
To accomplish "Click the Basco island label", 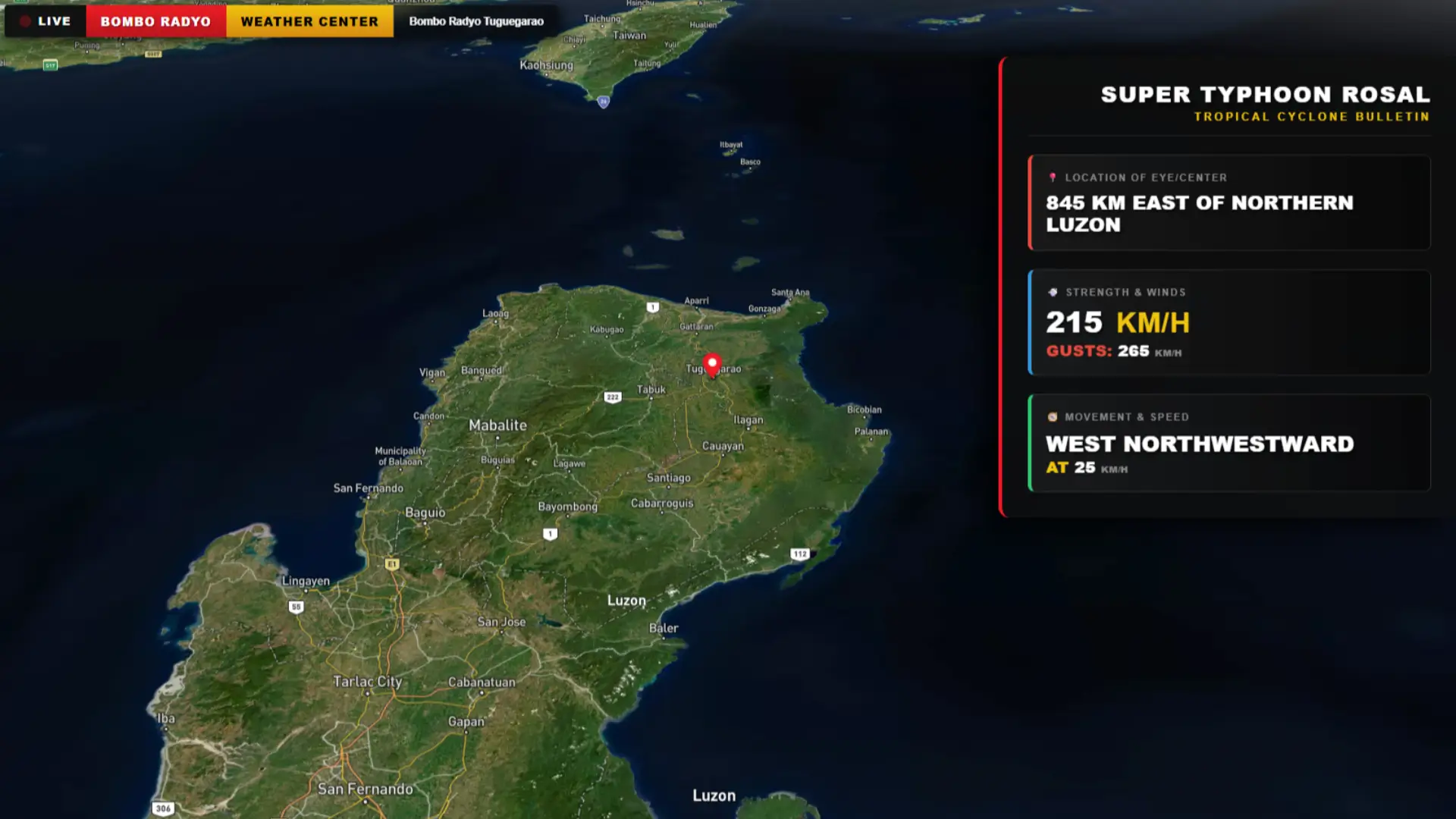I will [x=750, y=162].
